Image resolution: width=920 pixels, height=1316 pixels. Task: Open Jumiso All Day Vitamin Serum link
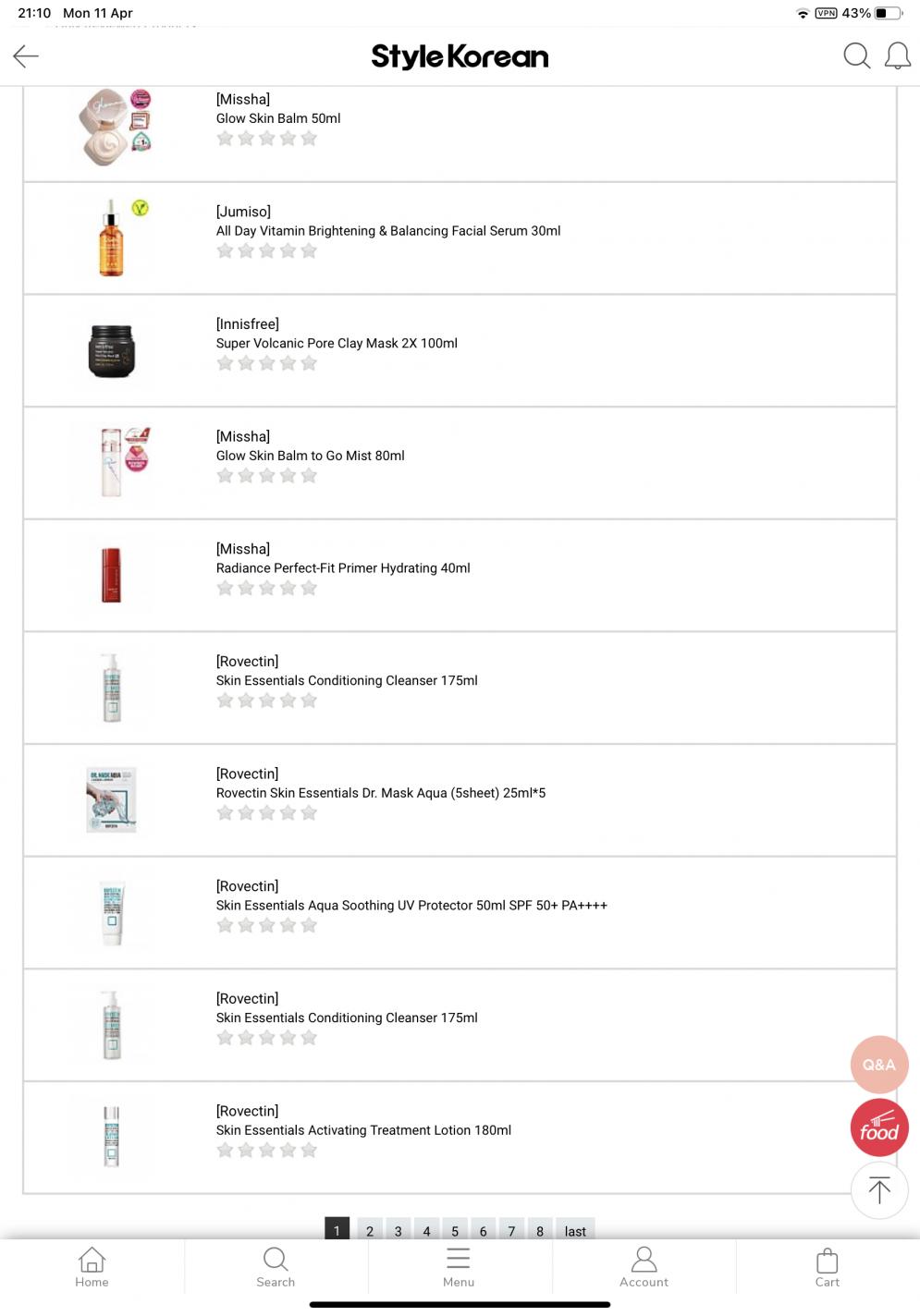[388, 231]
